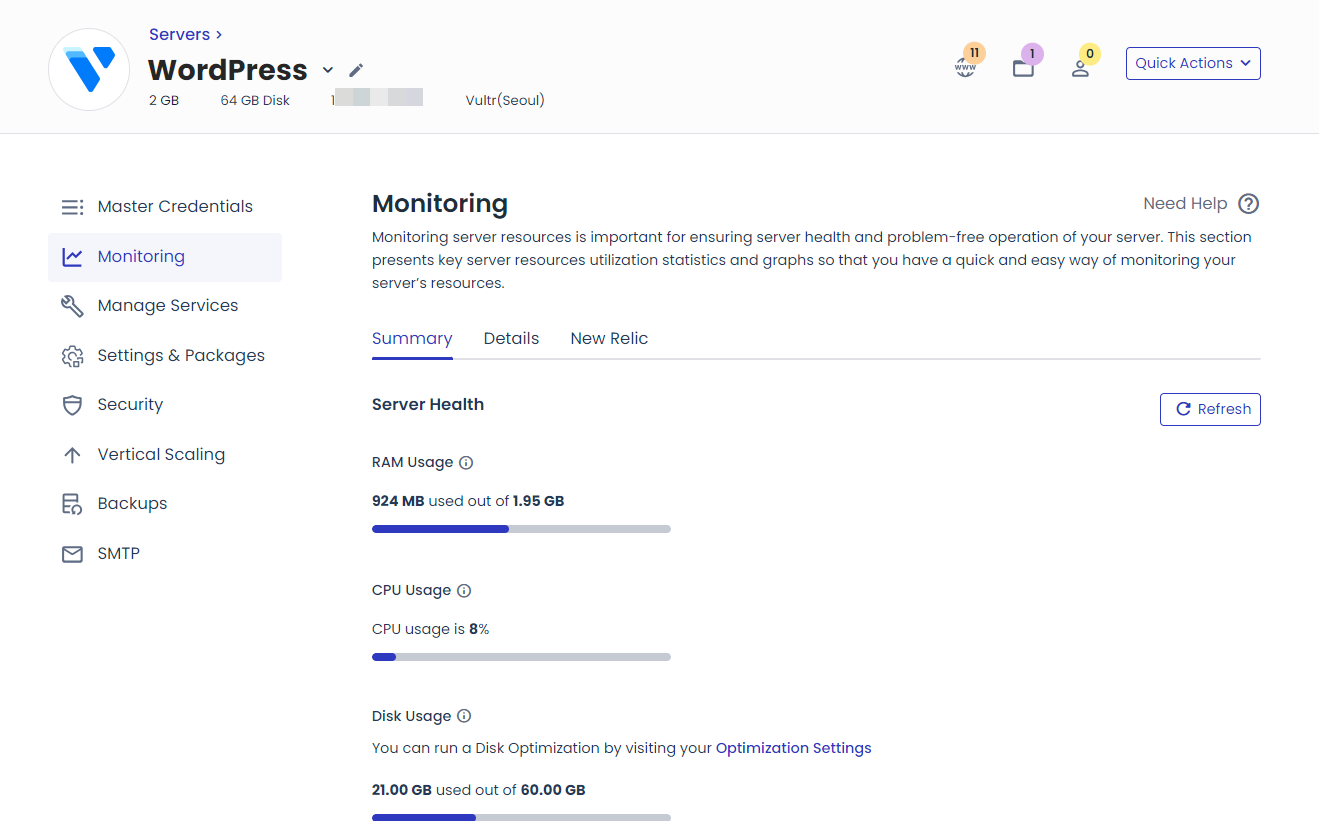The image size is (1319, 821).
Task: Click the 2 GB RAM label
Action: tap(164, 100)
